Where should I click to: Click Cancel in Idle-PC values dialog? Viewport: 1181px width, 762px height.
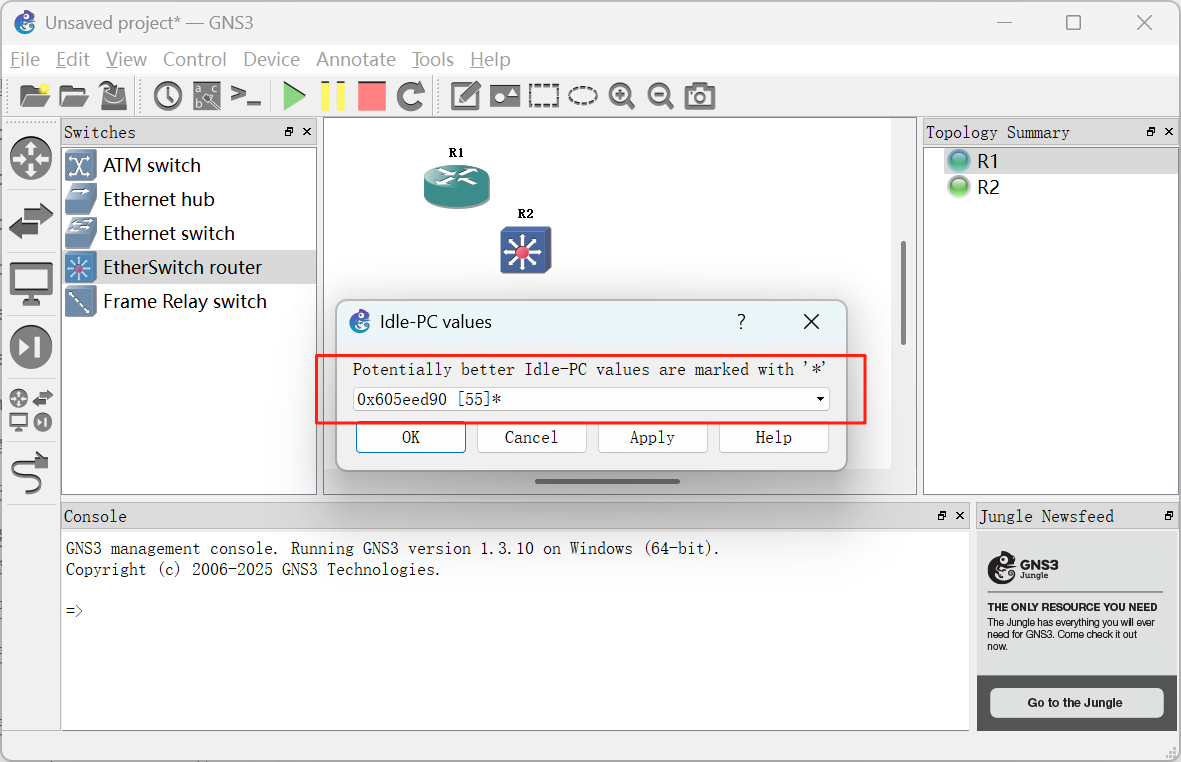click(532, 437)
